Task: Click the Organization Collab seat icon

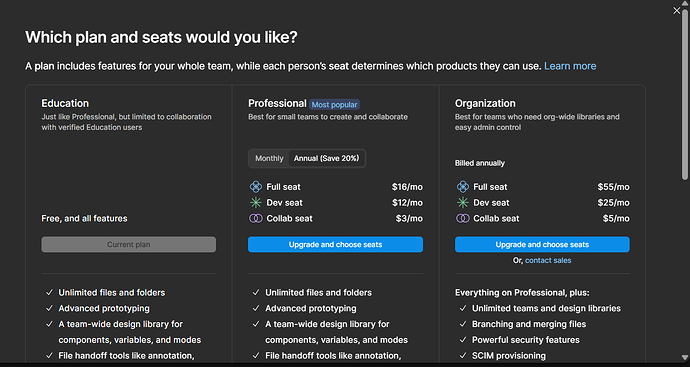Action: (x=462, y=218)
